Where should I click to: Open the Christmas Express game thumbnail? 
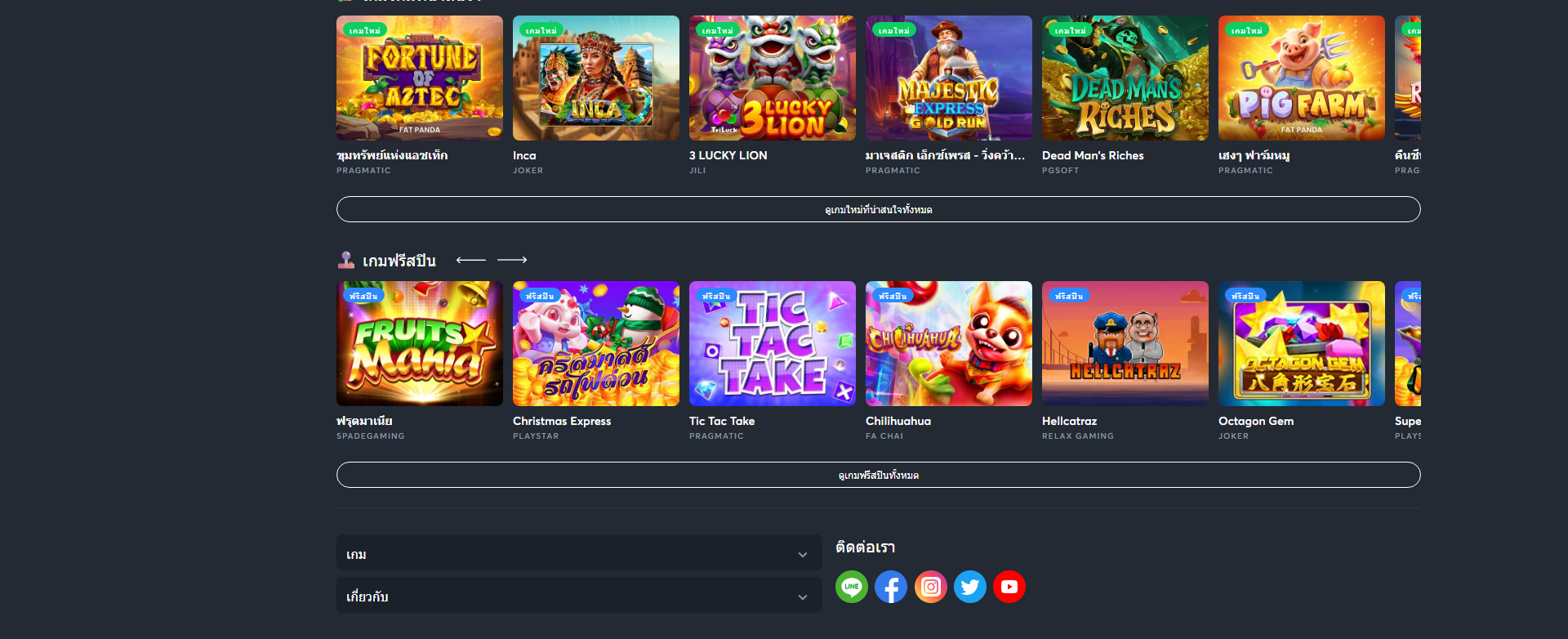click(596, 343)
